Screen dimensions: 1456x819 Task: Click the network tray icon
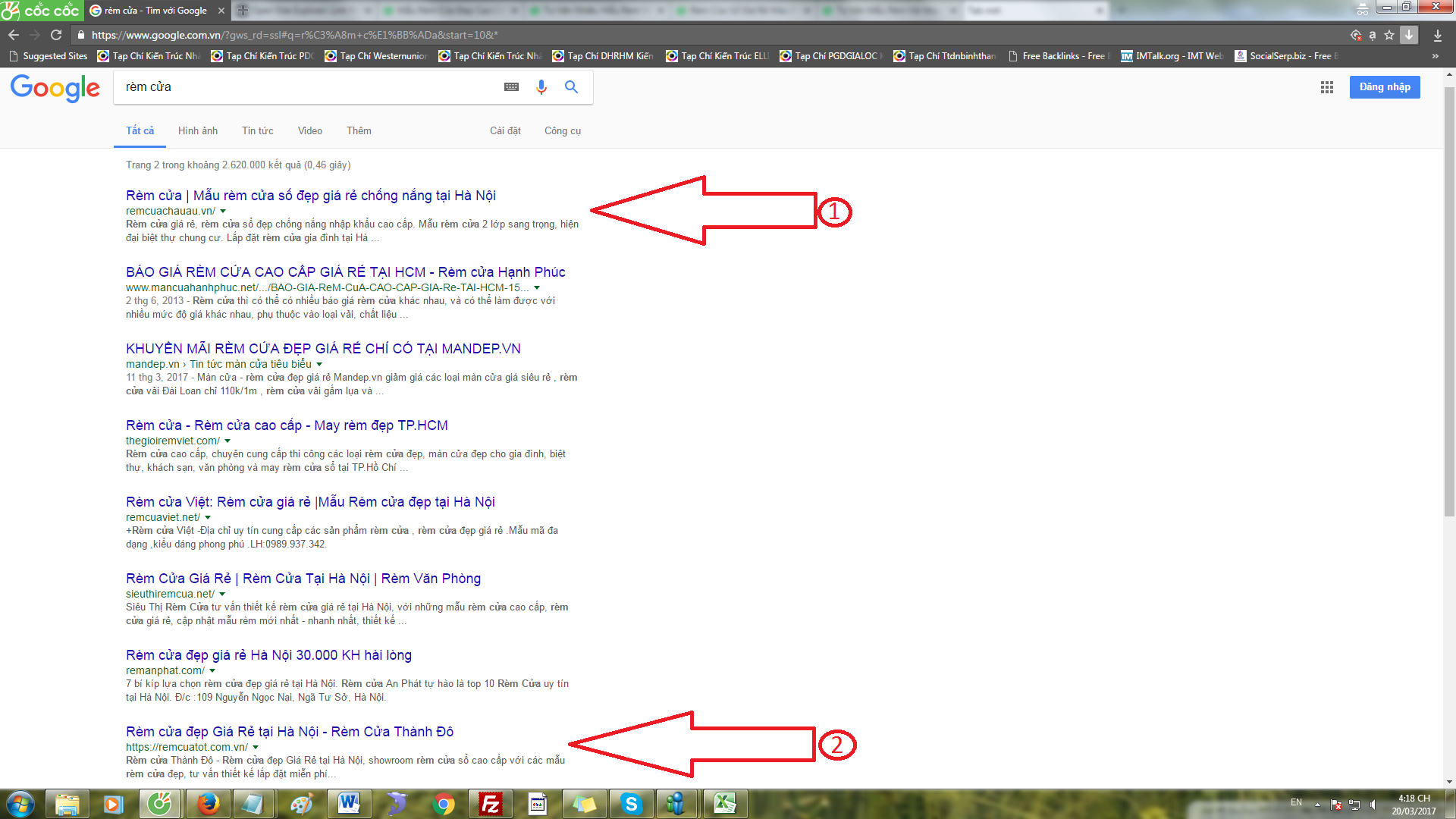[x=1354, y=805]
